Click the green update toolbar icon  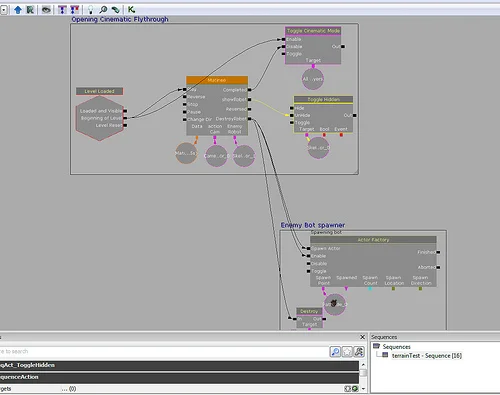(115, 10)
